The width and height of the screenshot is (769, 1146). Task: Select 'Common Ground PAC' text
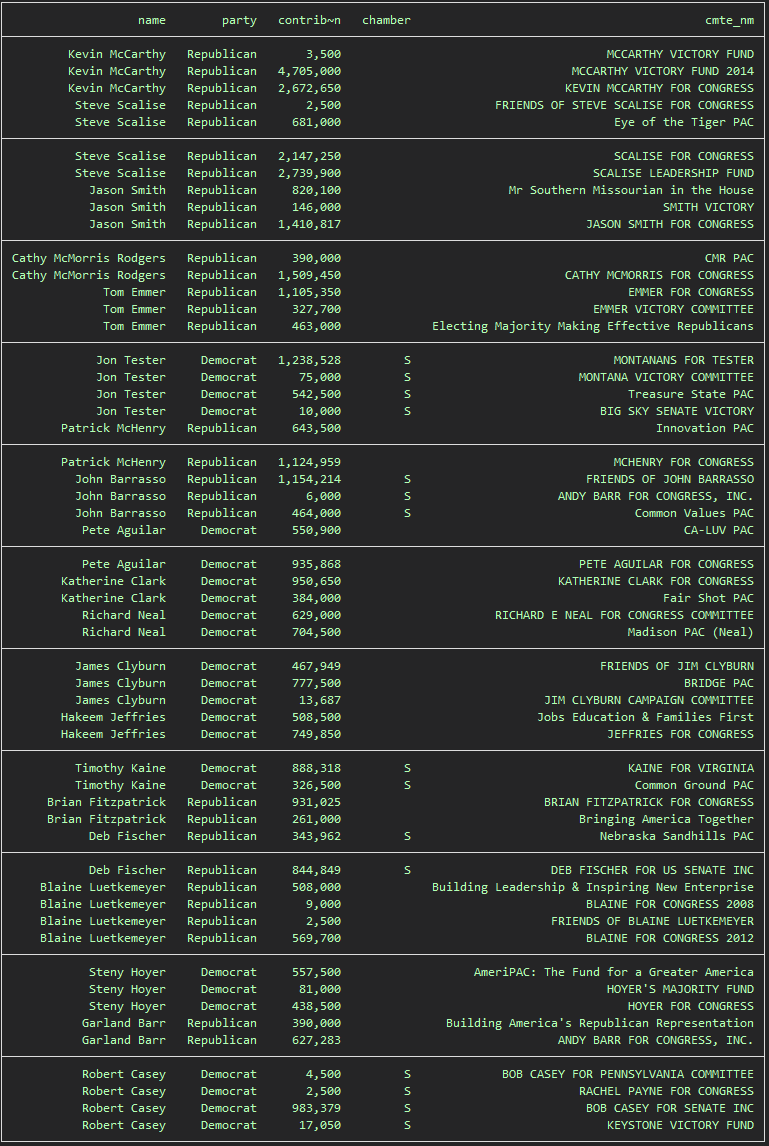(x=694, y=785)
